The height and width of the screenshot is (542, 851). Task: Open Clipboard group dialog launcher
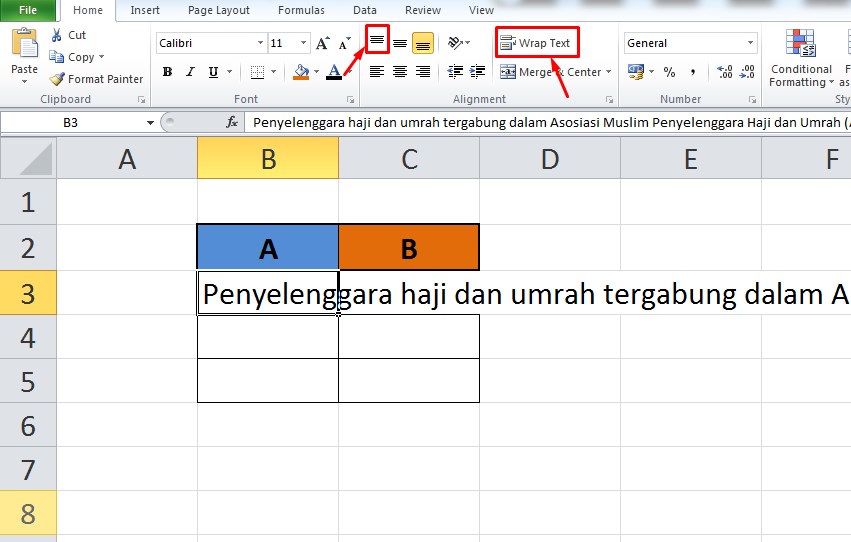pos(142,100)
